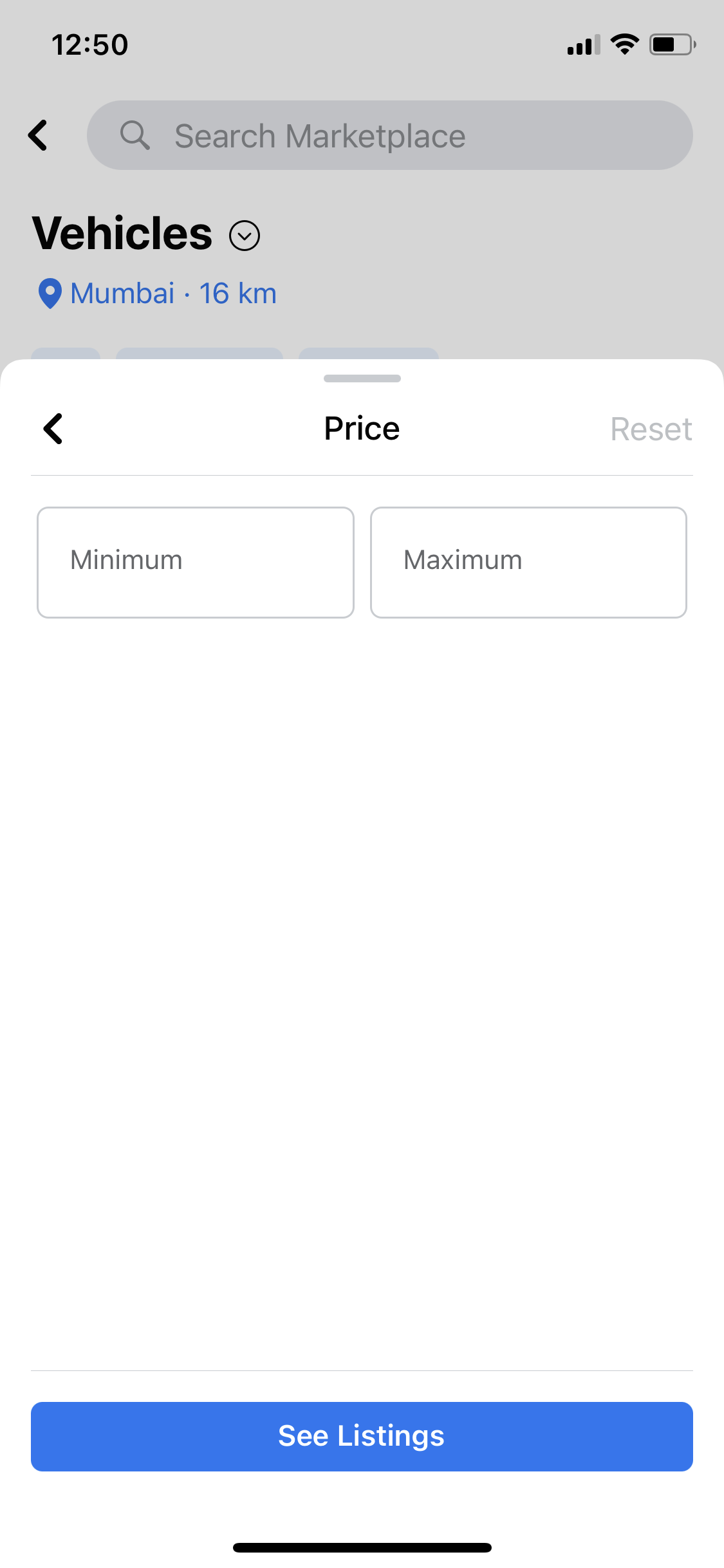The height and width of the screenshot is (1568, 724).
Task: Tap the See Listings button
Action: (362, 1437)
